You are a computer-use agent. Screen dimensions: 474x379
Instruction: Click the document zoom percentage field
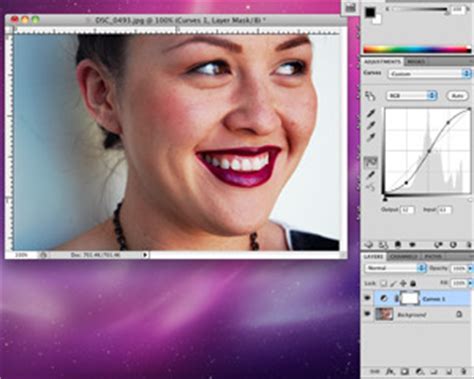pos(22,255)
